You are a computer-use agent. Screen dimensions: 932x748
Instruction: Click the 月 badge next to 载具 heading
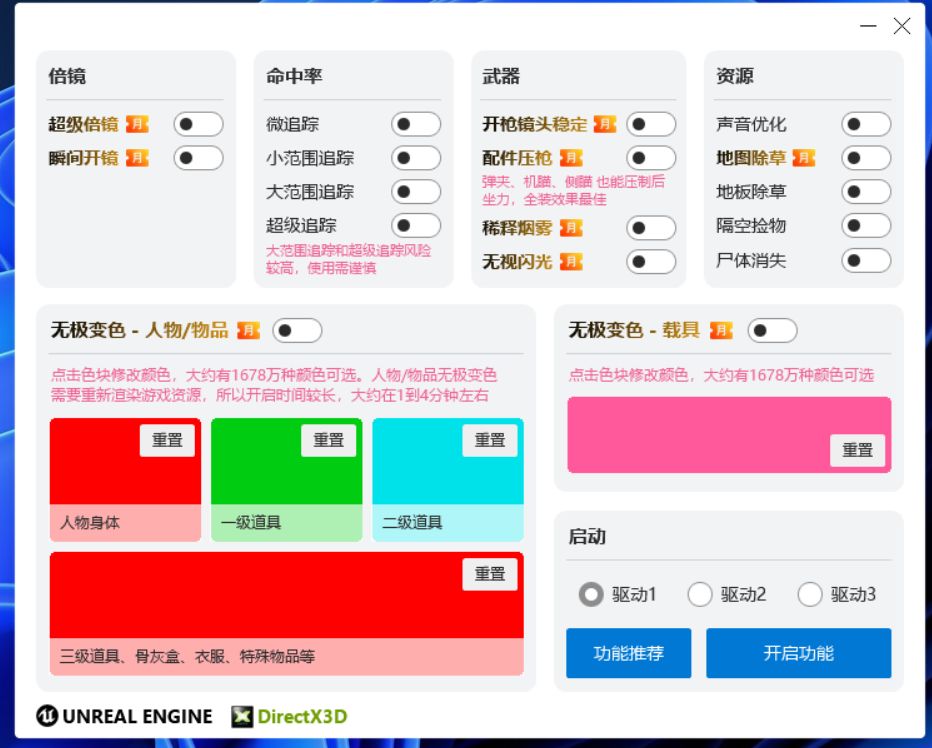pos(722,330)
